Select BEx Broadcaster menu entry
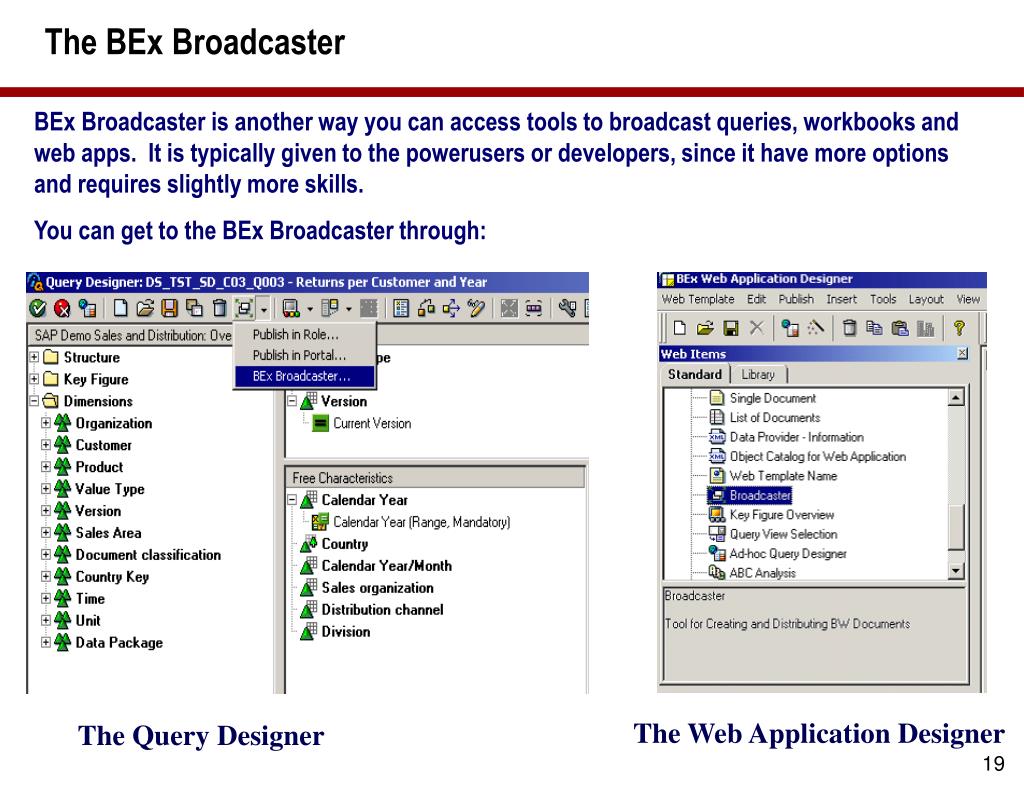 (304, 376)
